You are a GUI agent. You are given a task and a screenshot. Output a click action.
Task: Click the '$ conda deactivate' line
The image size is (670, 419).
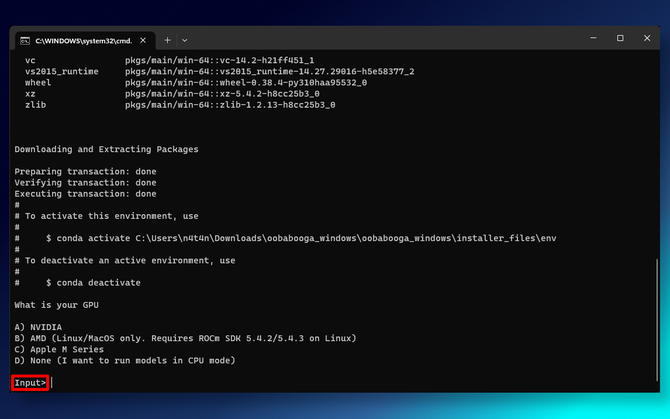pyautogui.click(x=93, y=283)
